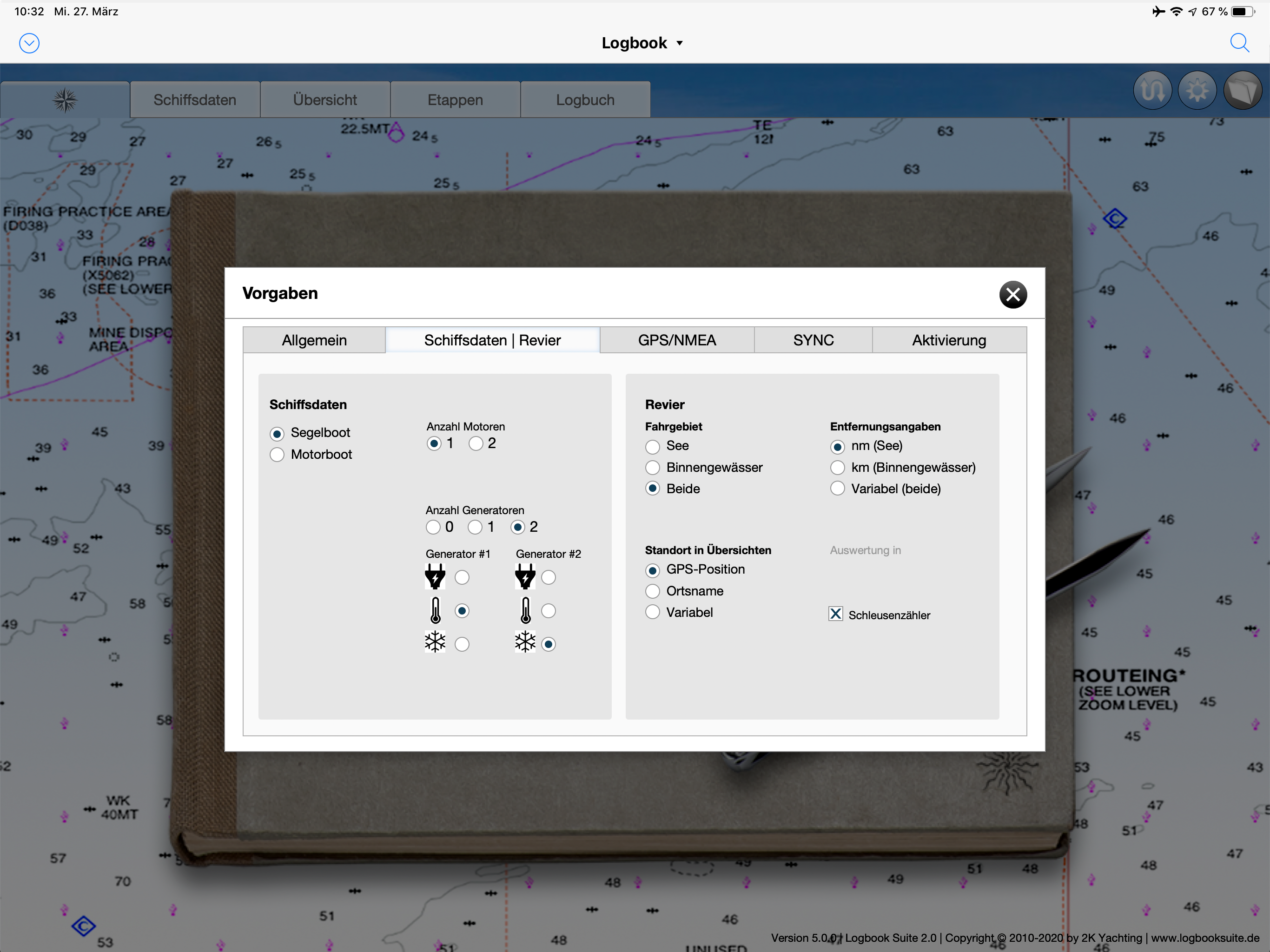Select power plug option for Generator #2

tap(549, 578)
